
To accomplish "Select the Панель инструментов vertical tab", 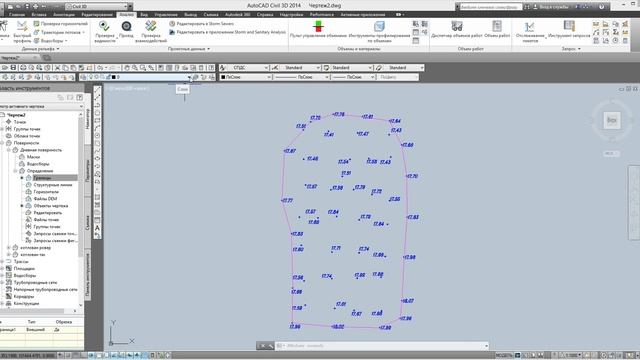I will 87,276.
